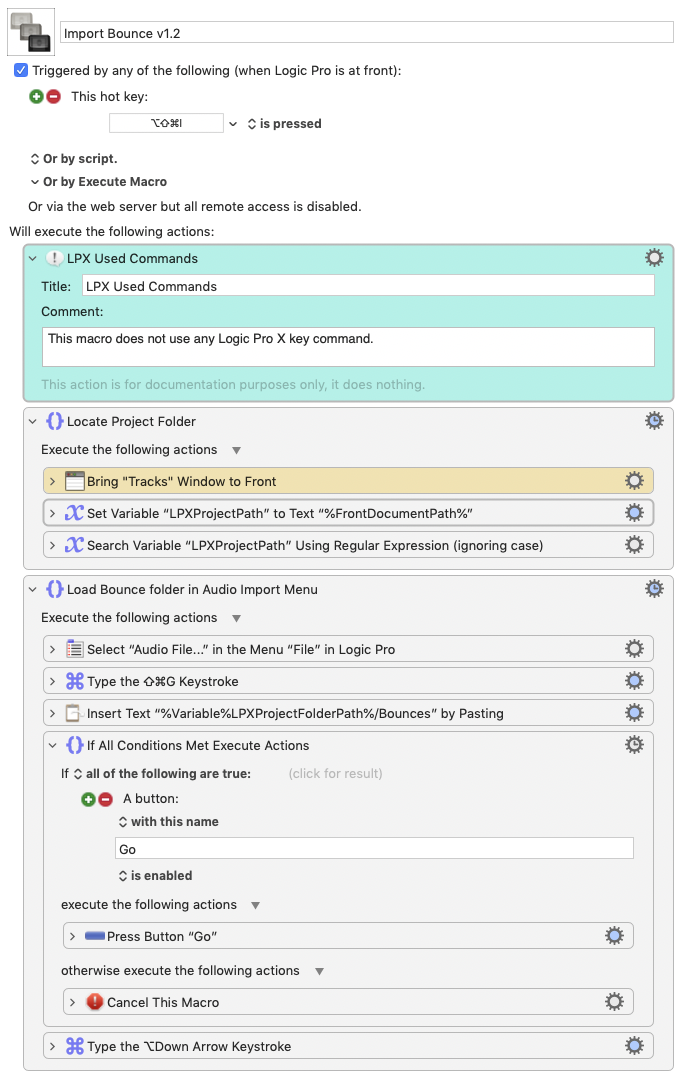681x1079 pixels.
Task: Click the Load Bounce folder braces icon
Action: (x=54, y=589)
